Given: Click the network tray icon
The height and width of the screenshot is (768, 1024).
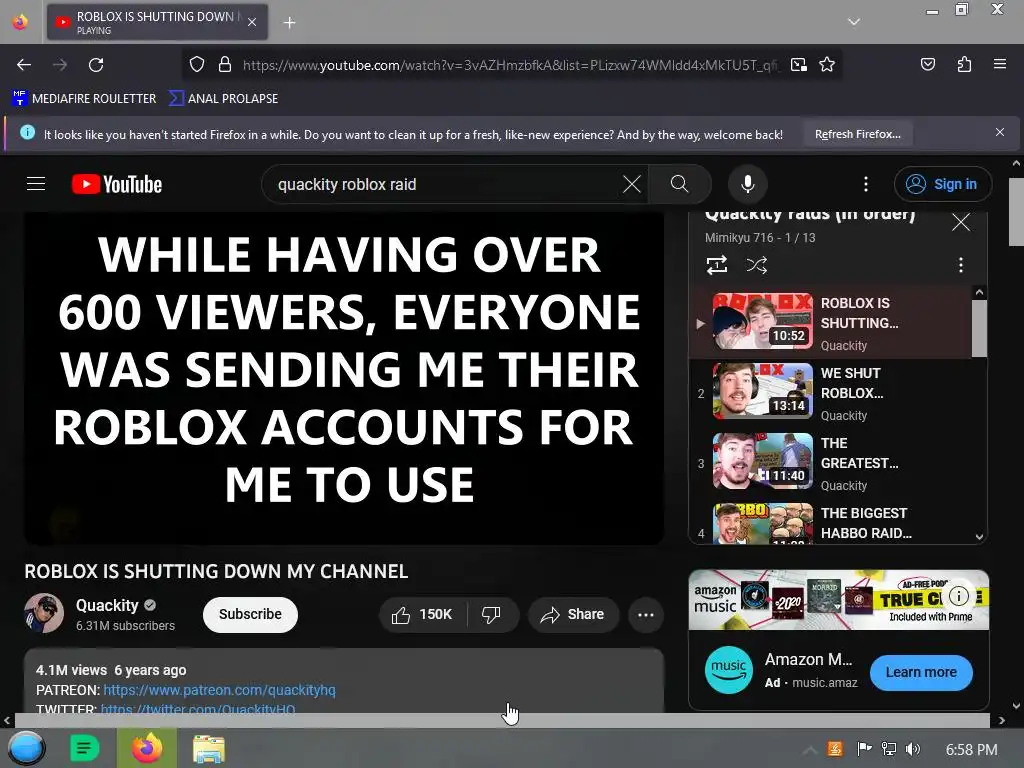Looking at the screenshot, I should tap(888, 749).
